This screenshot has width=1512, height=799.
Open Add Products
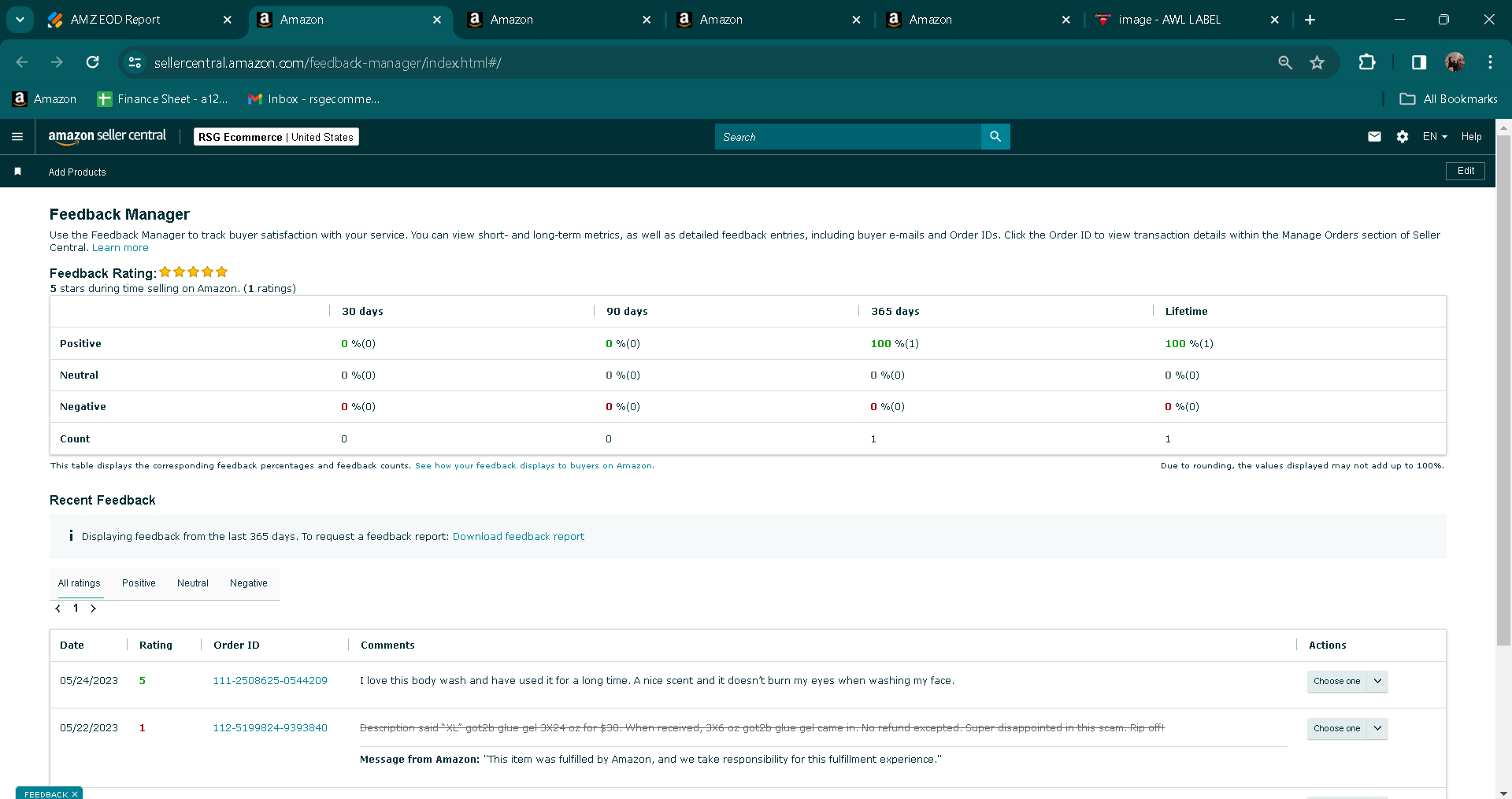(x=77, y=172)
